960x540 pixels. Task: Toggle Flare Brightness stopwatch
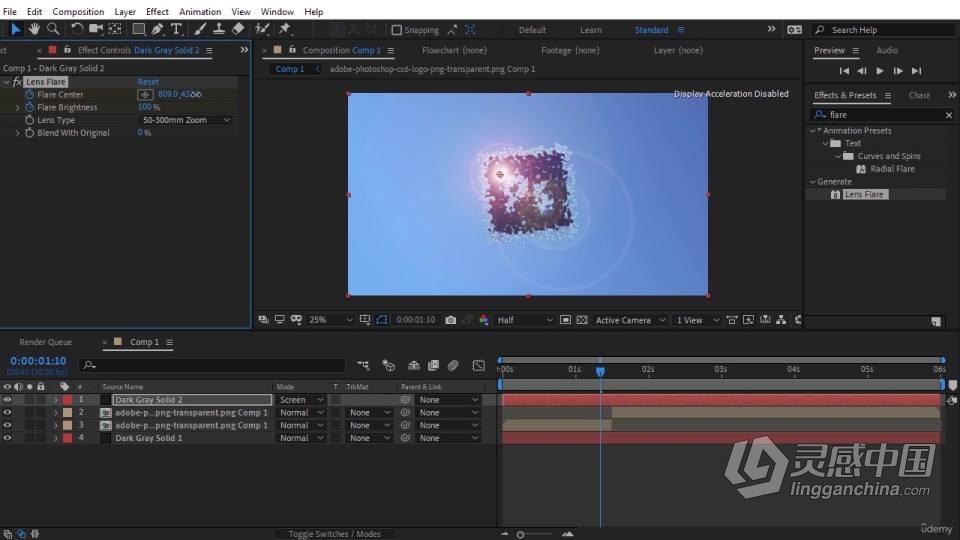point(29,107)
